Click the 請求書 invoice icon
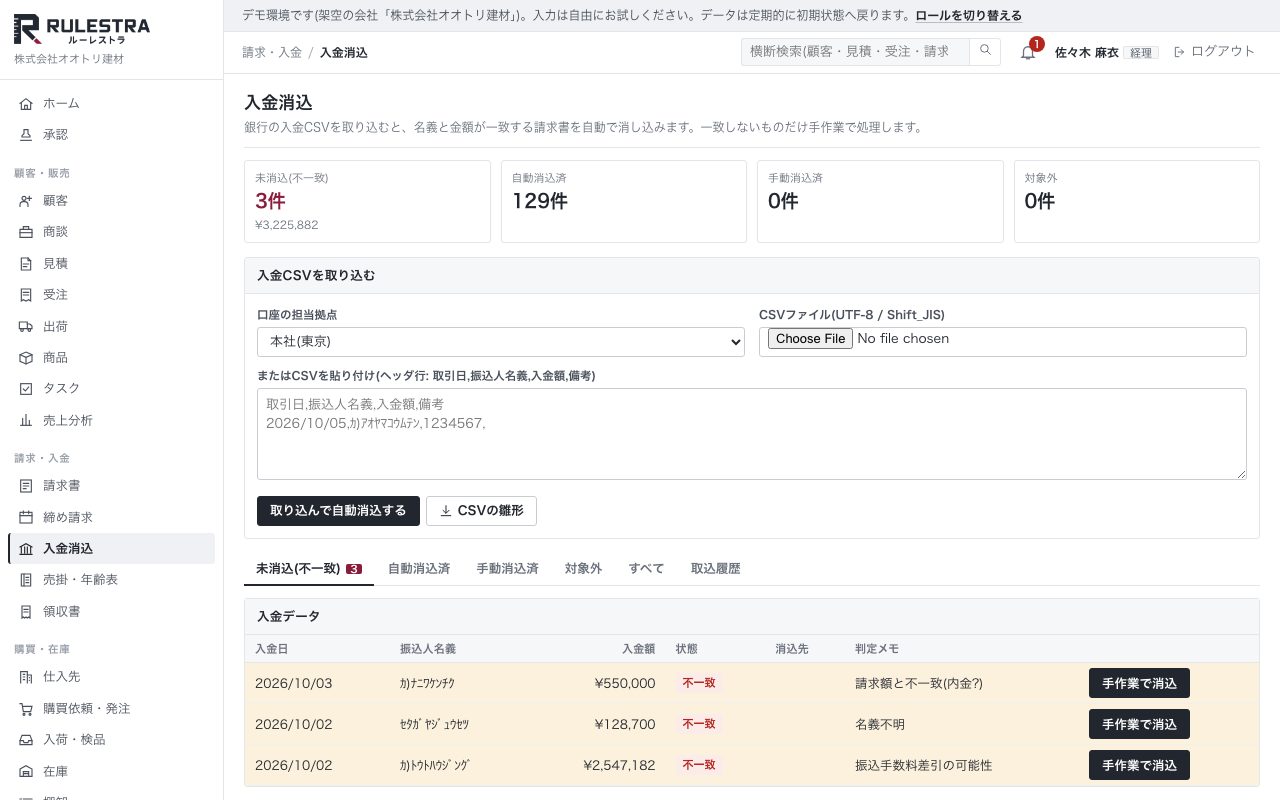The image size is (1280, 800). tap(26, 486)
